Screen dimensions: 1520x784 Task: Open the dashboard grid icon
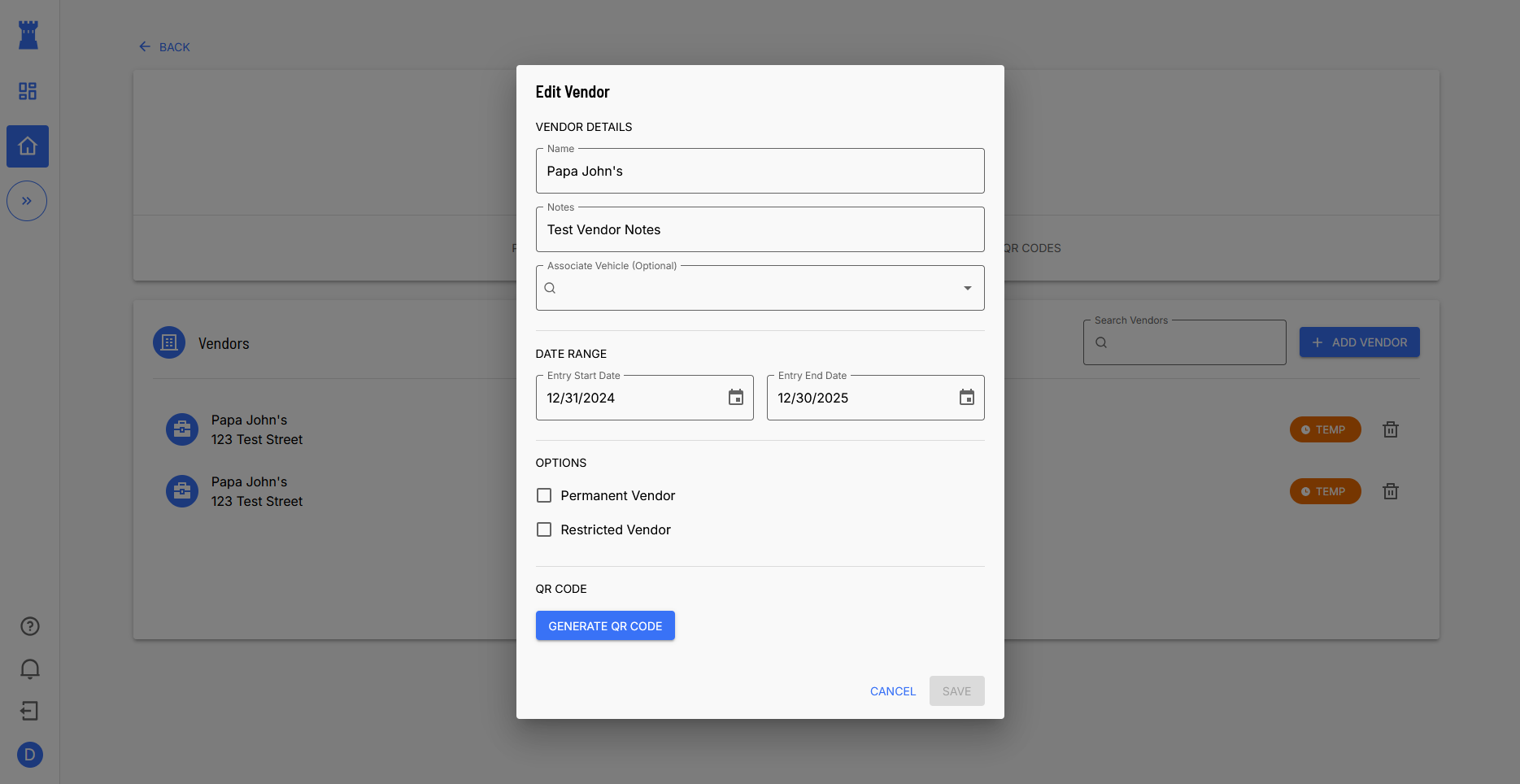[x=28, y=91]
